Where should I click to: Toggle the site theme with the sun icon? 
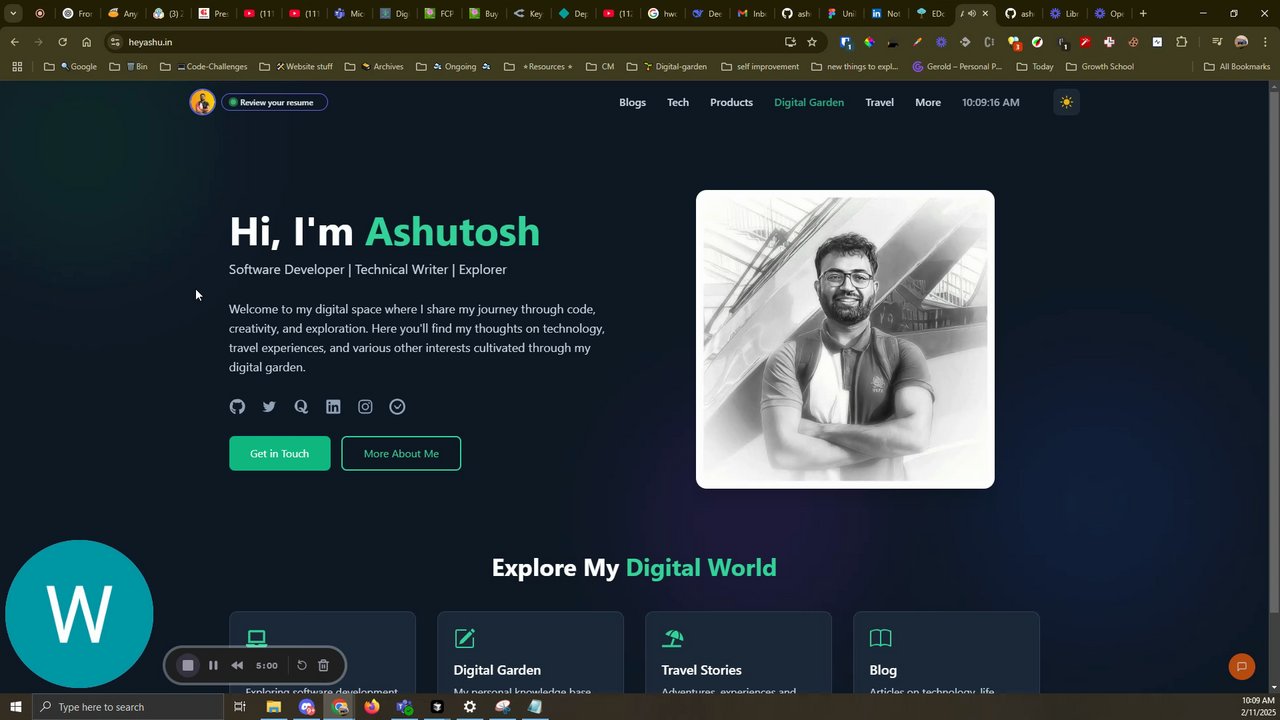pos(1066,102)
